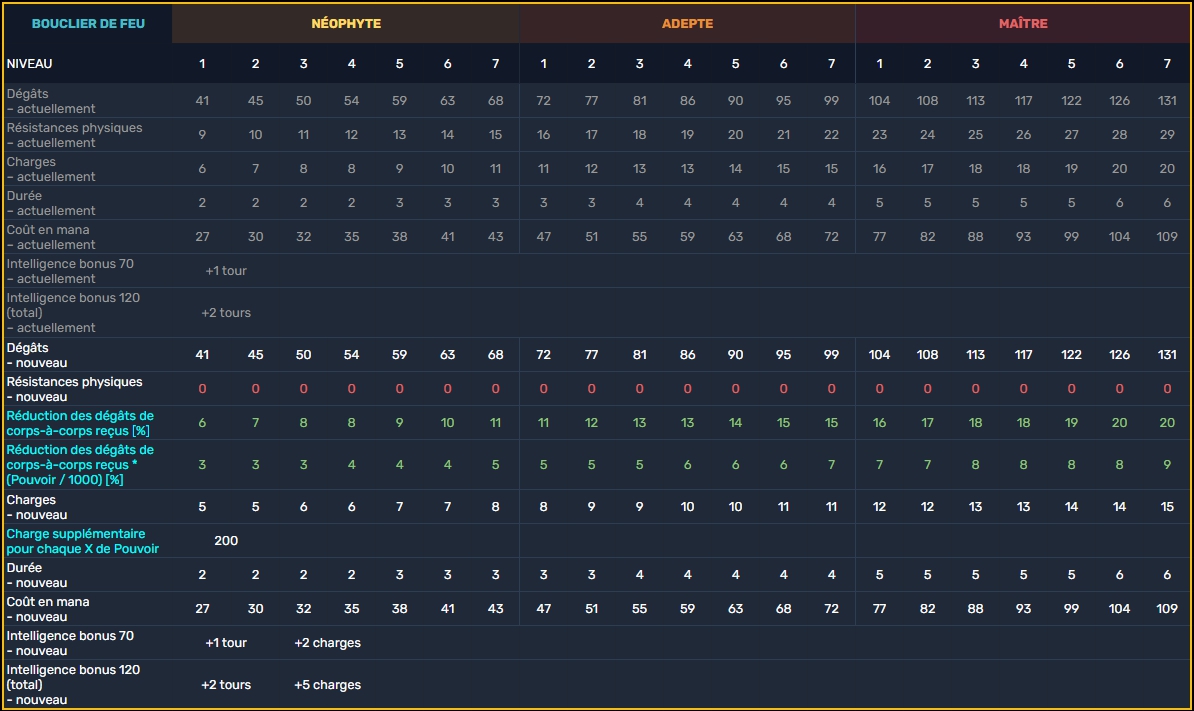Click '+2 tours' in Intelligence 120 actuellement row
This screenshot has width=1194, height=711.
226,312
